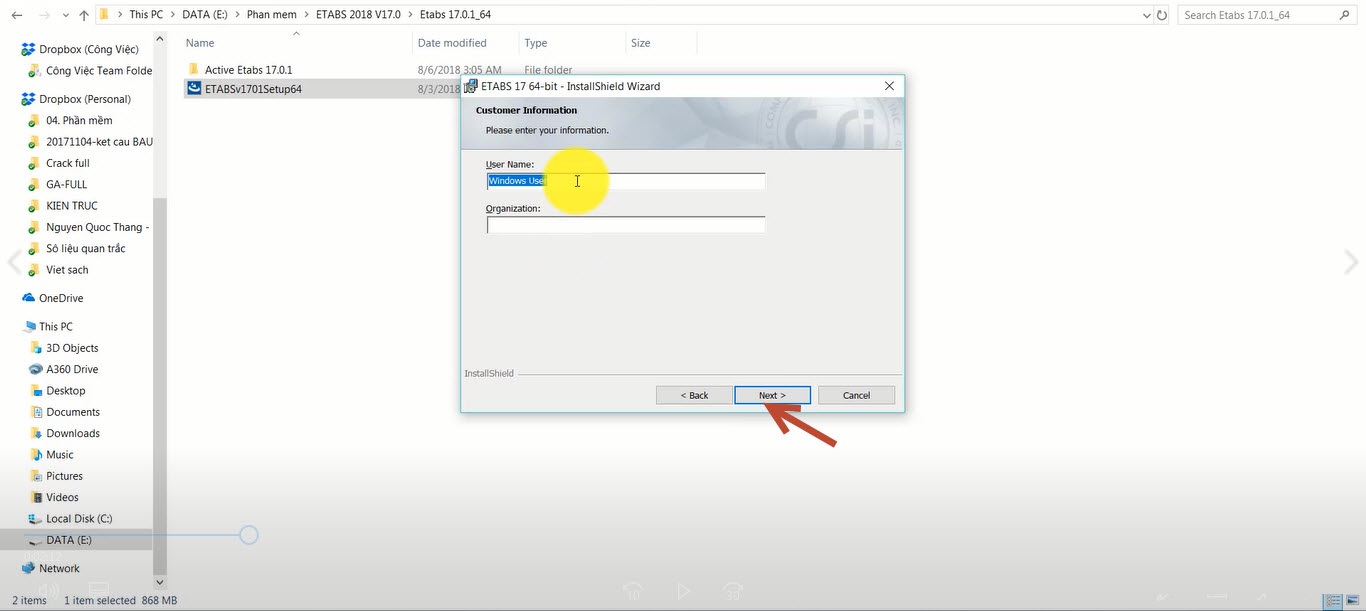Image resolution: width=1366 pixels, height=611 pixels.
Task: Click the User Name text field
Action: (626, 181)
